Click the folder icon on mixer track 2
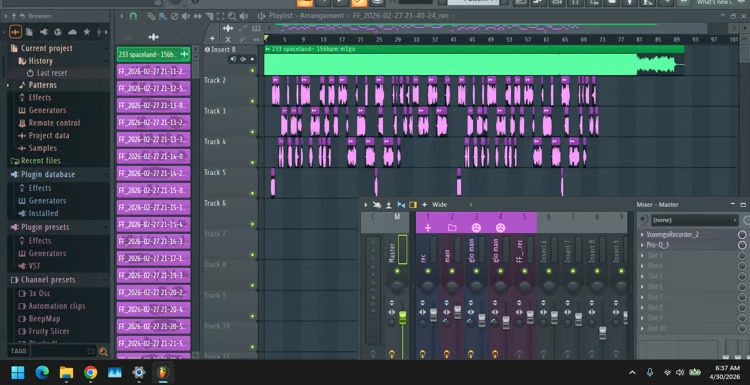This screenshot has width=750, height=385. tap(452, 228)
